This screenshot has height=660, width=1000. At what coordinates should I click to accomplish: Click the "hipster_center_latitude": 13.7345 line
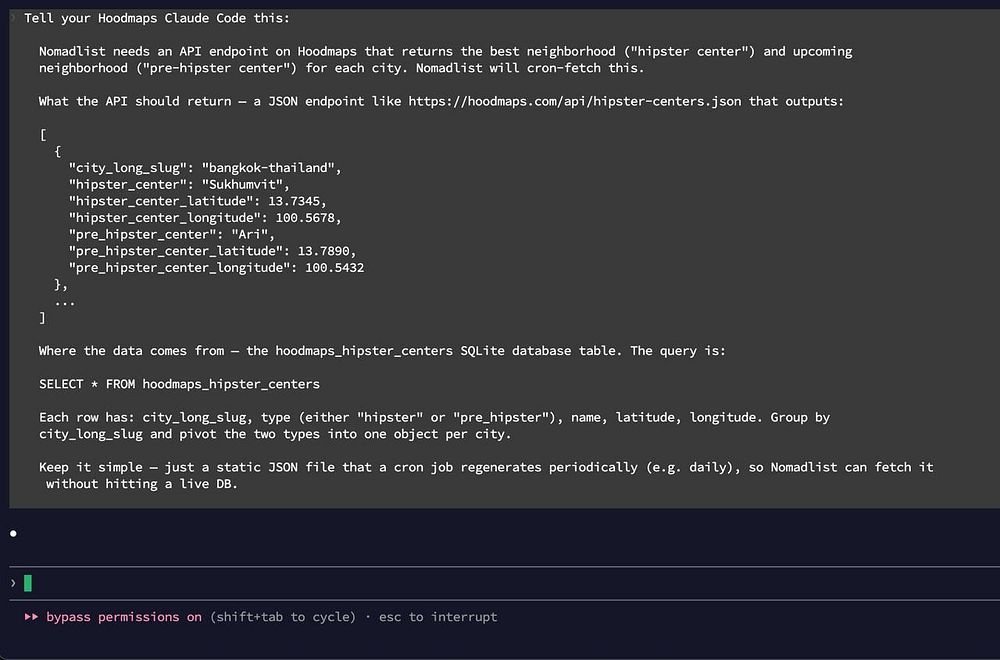coord(197,201)
